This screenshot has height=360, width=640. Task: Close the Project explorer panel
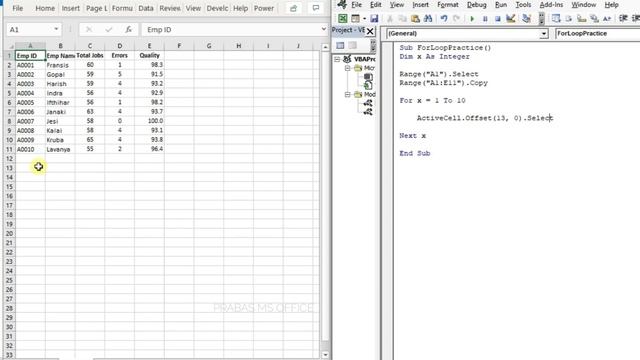point(370,31)
